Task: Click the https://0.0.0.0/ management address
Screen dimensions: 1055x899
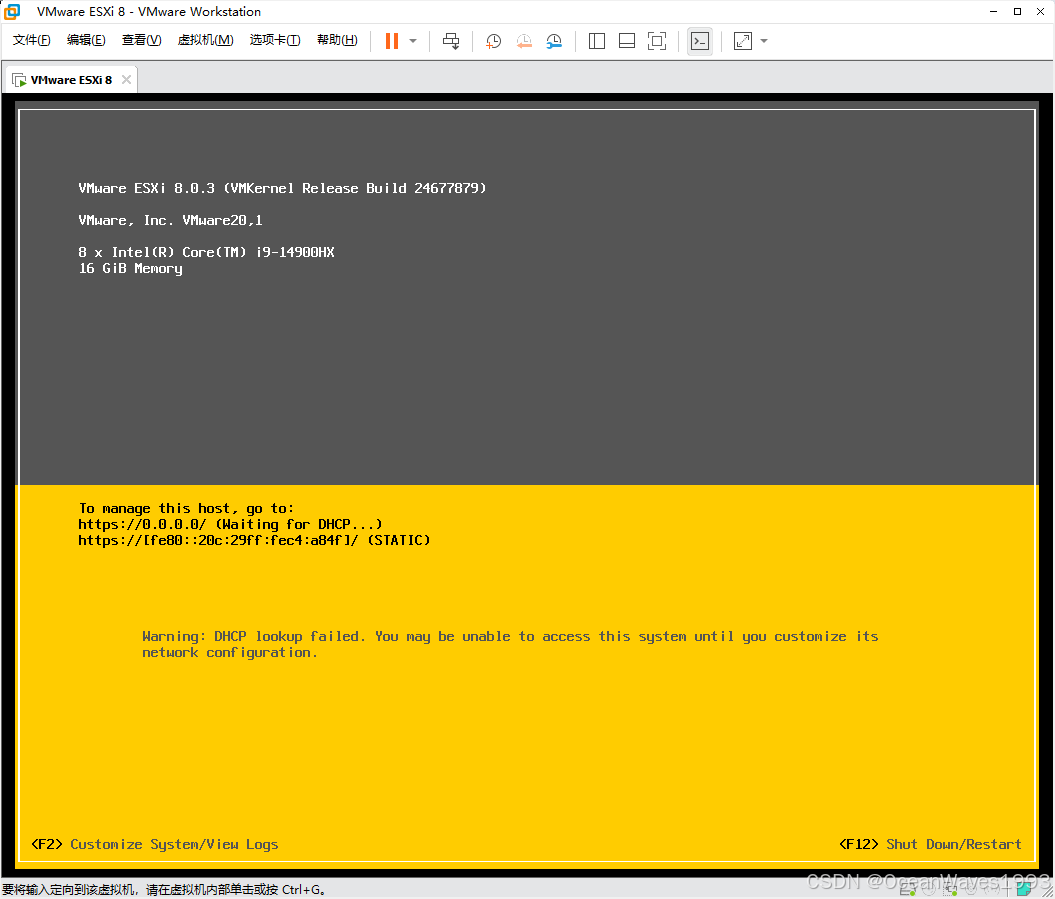Action: tap(230, 524)
